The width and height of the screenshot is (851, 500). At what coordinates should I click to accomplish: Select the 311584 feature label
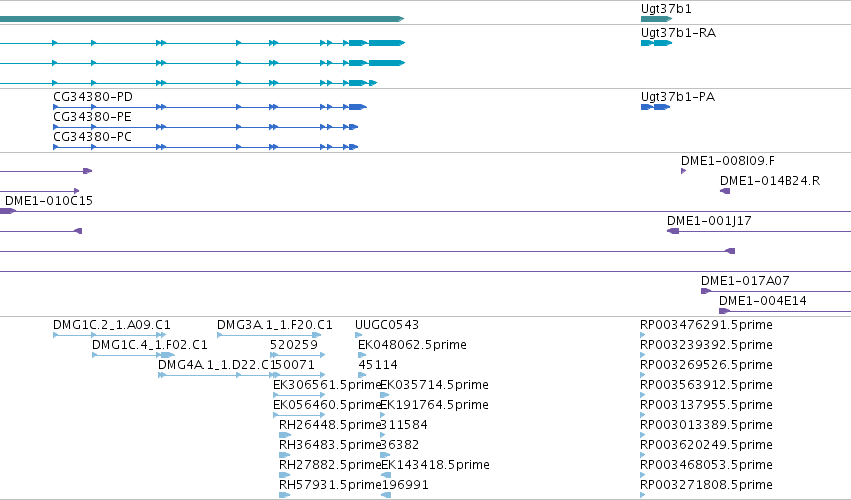click(404, 425)
